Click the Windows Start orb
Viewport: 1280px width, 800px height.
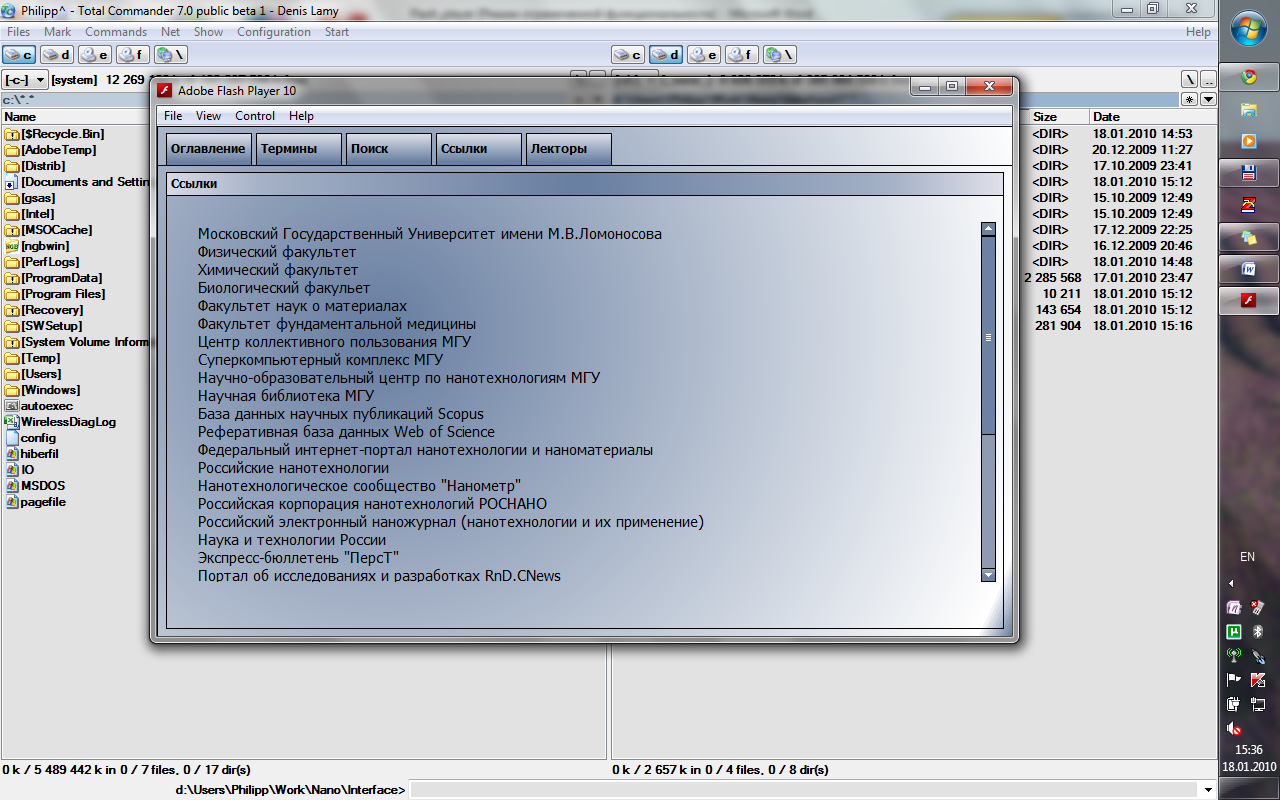[x=1249, y=27]
